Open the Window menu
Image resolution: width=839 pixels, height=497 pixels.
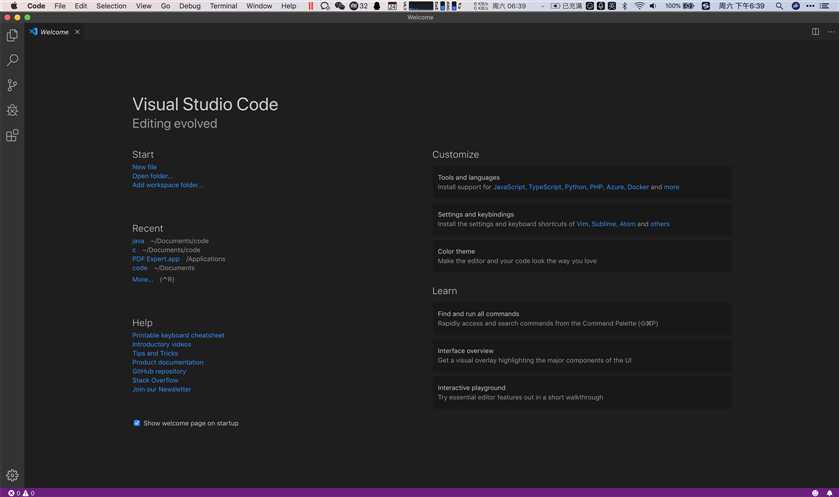click(x=259, y=6)
